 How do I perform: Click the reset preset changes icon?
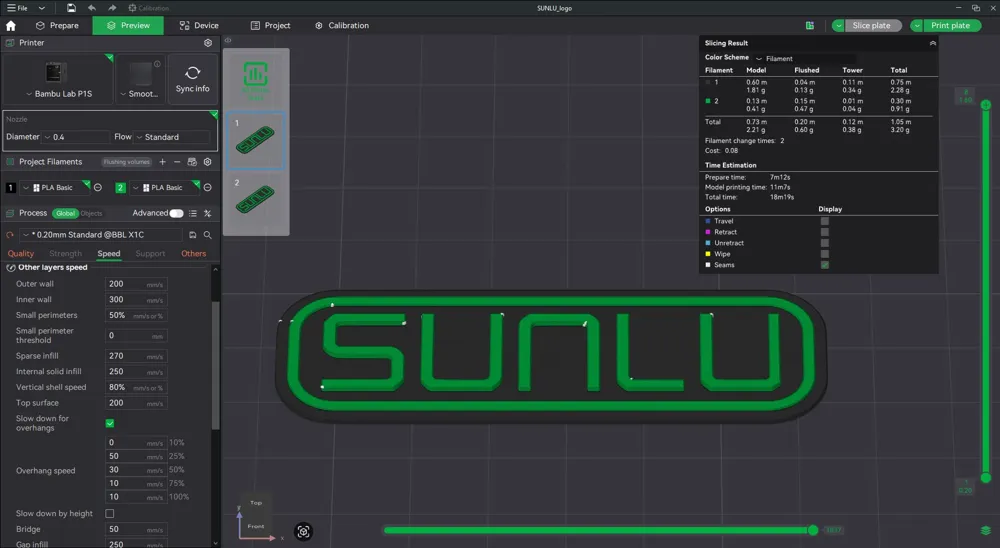10,235
